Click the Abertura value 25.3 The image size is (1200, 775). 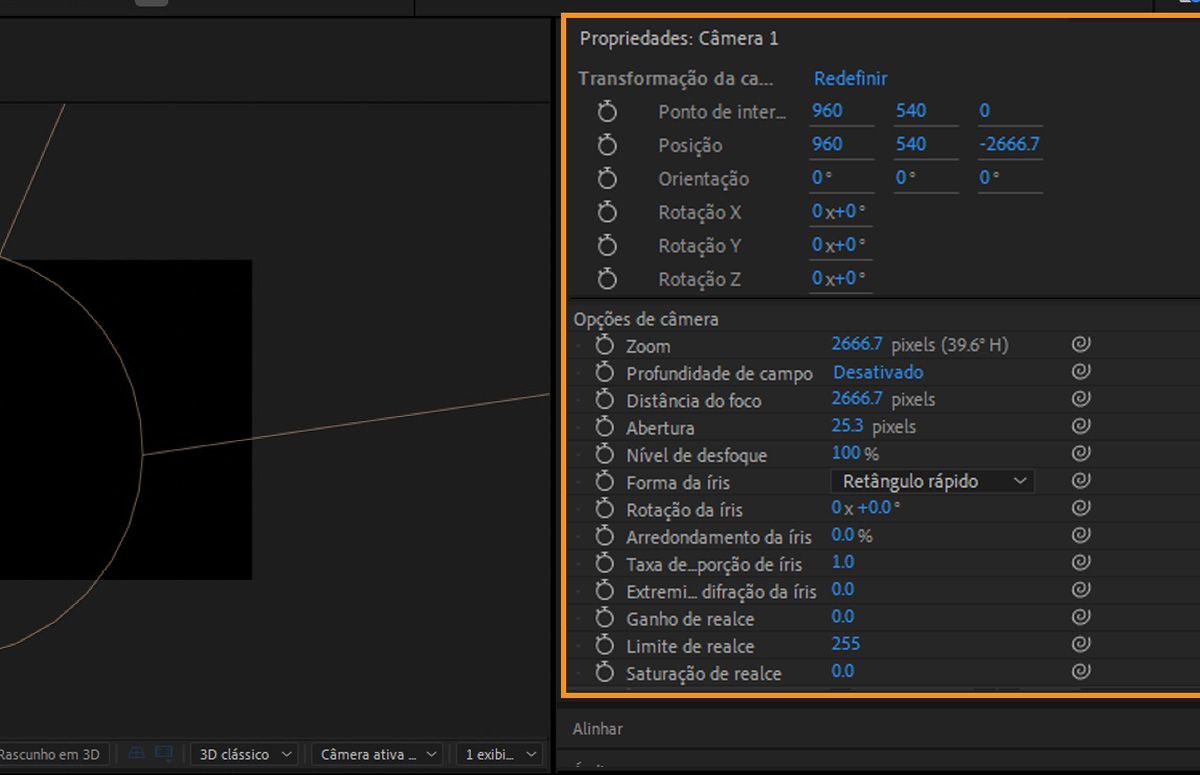(847, 426)
